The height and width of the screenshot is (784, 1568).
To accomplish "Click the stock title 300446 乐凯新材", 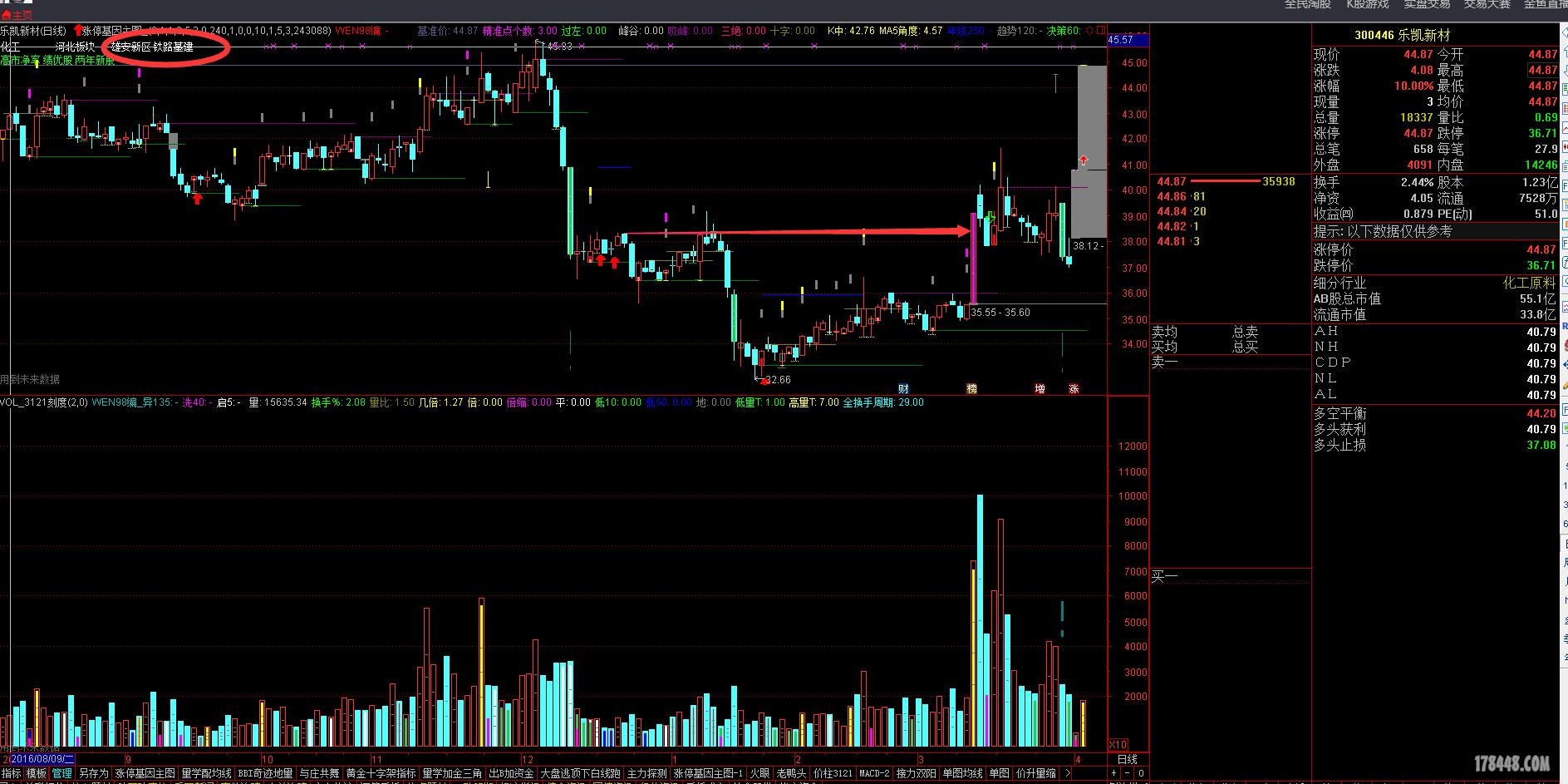I will [1402, 35].
